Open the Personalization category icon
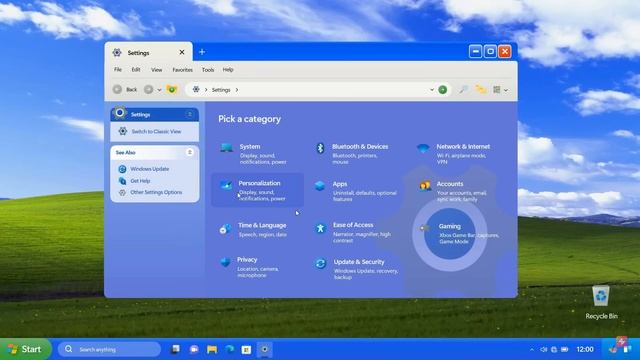The width and height of the screenshot is (640, 360). click(226, 185)
